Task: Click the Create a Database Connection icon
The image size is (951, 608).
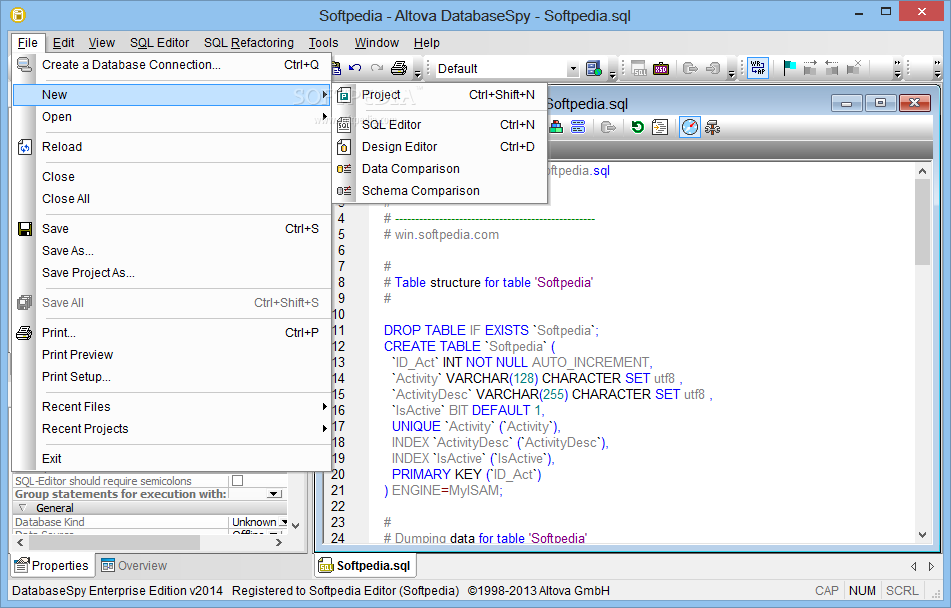Action: [25, 65]
